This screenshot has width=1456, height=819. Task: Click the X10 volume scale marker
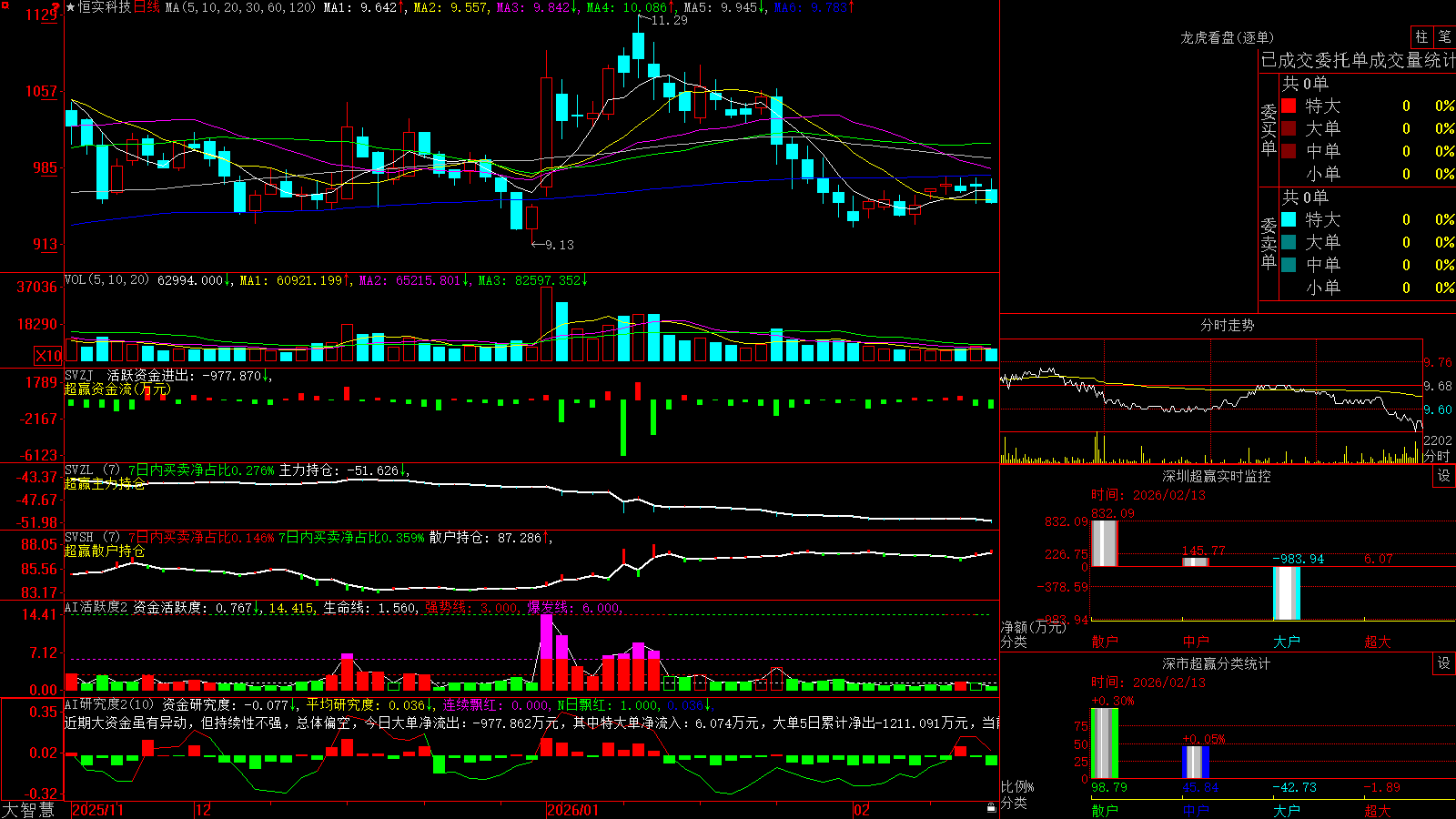click(48, 356)
